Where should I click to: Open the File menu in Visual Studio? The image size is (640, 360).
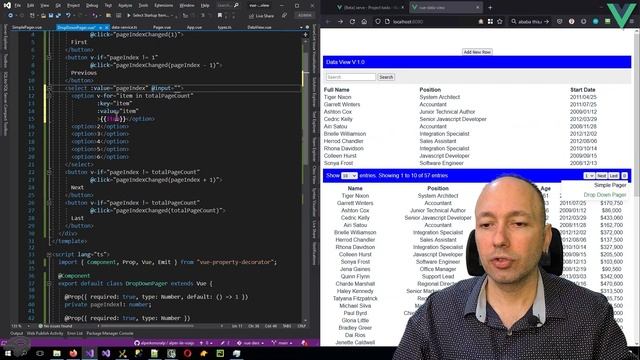[18, 6]
